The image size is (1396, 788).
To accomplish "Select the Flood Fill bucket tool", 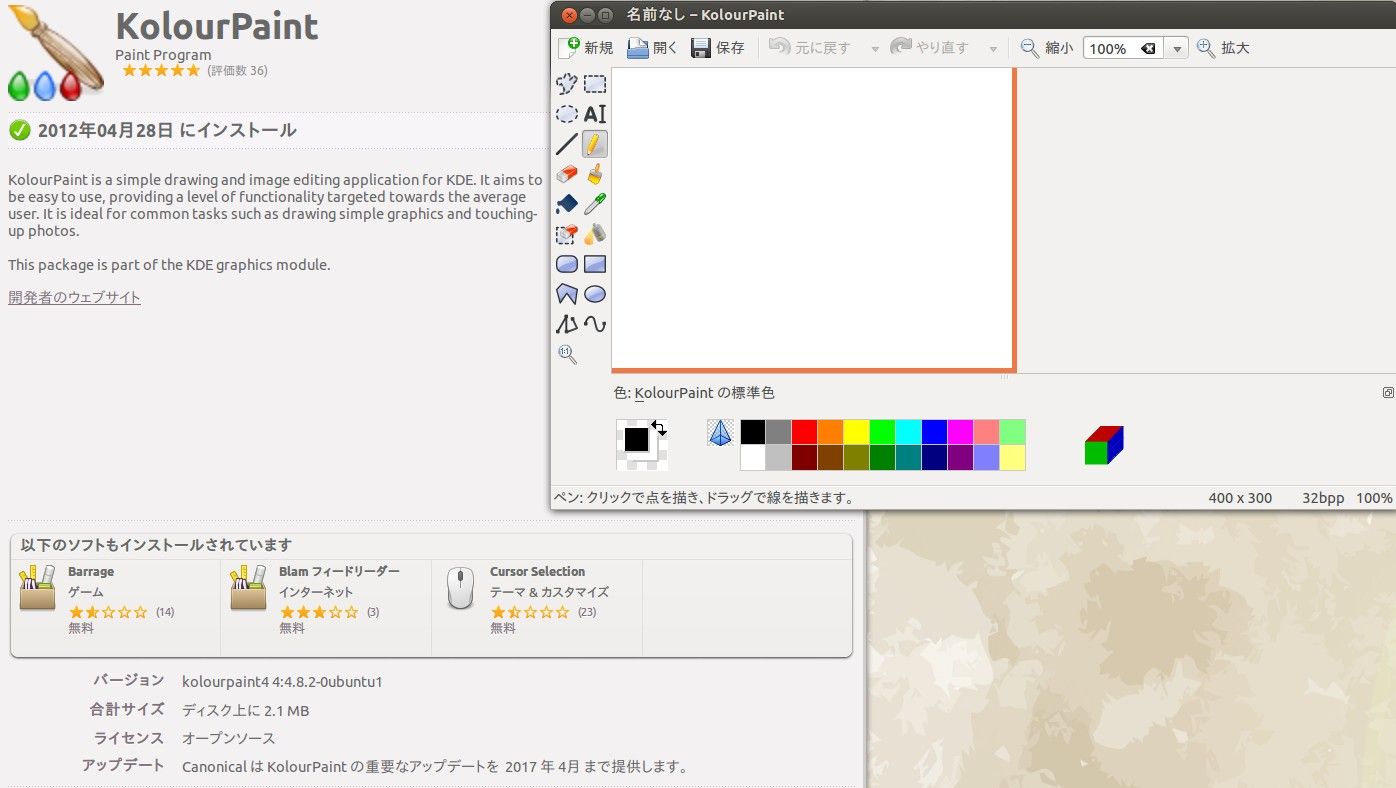I will (567, 204).
